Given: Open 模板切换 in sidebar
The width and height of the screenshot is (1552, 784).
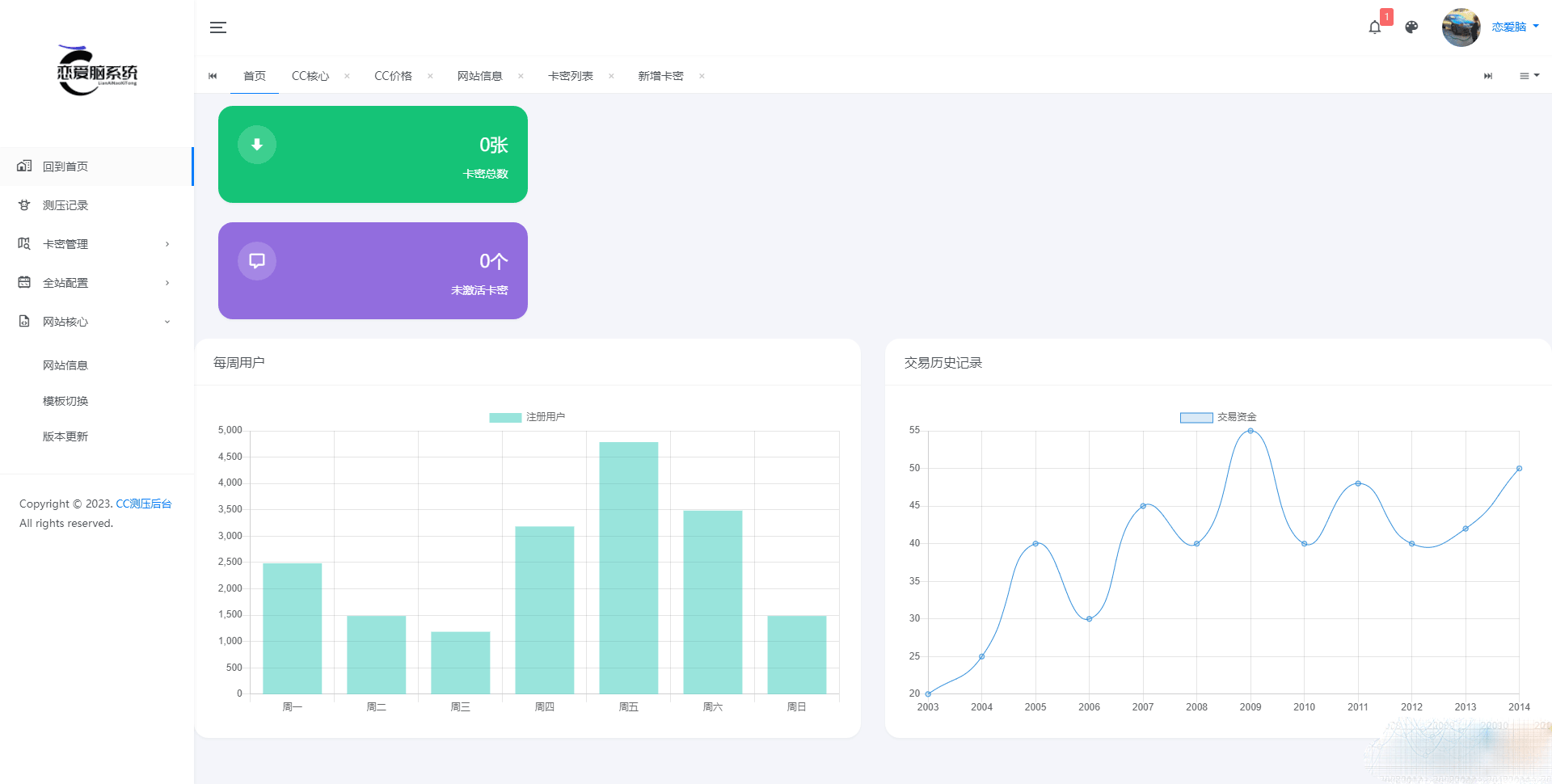Looking at the screenshot, I should (65, 401).
